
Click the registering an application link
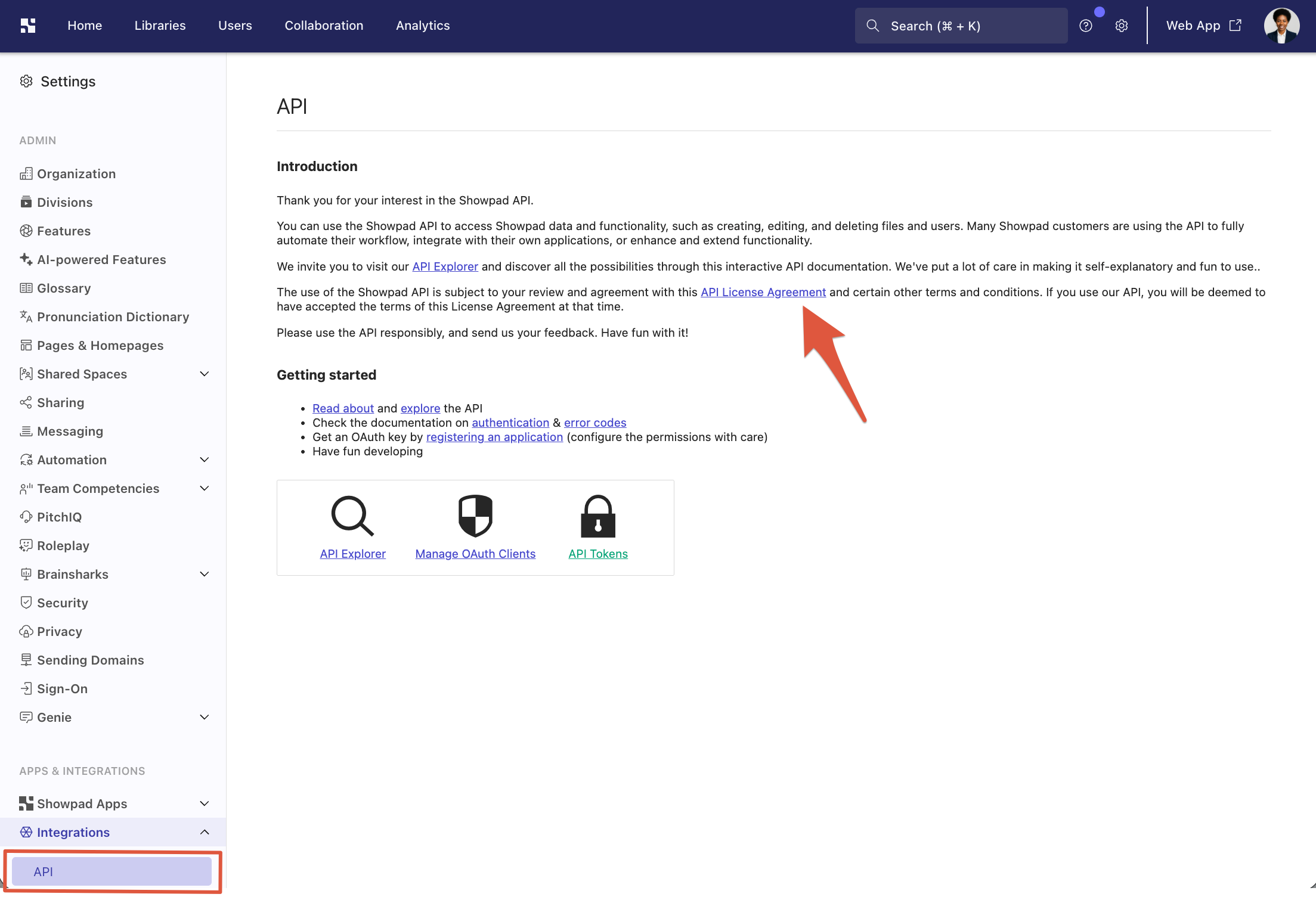click(x=494, y=437)
